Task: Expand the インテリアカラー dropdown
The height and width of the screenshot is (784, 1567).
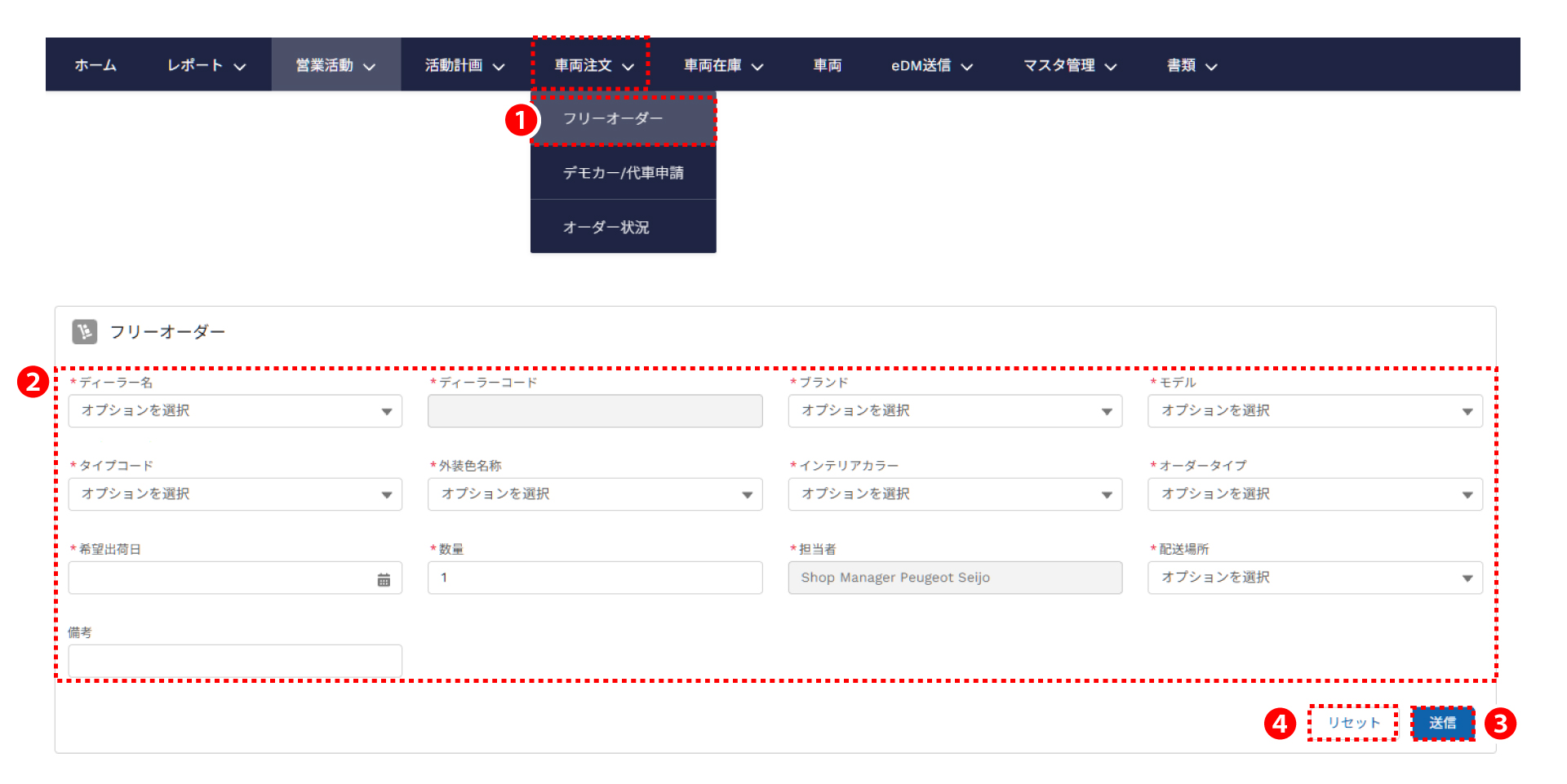Action: (x=955, y=494)
